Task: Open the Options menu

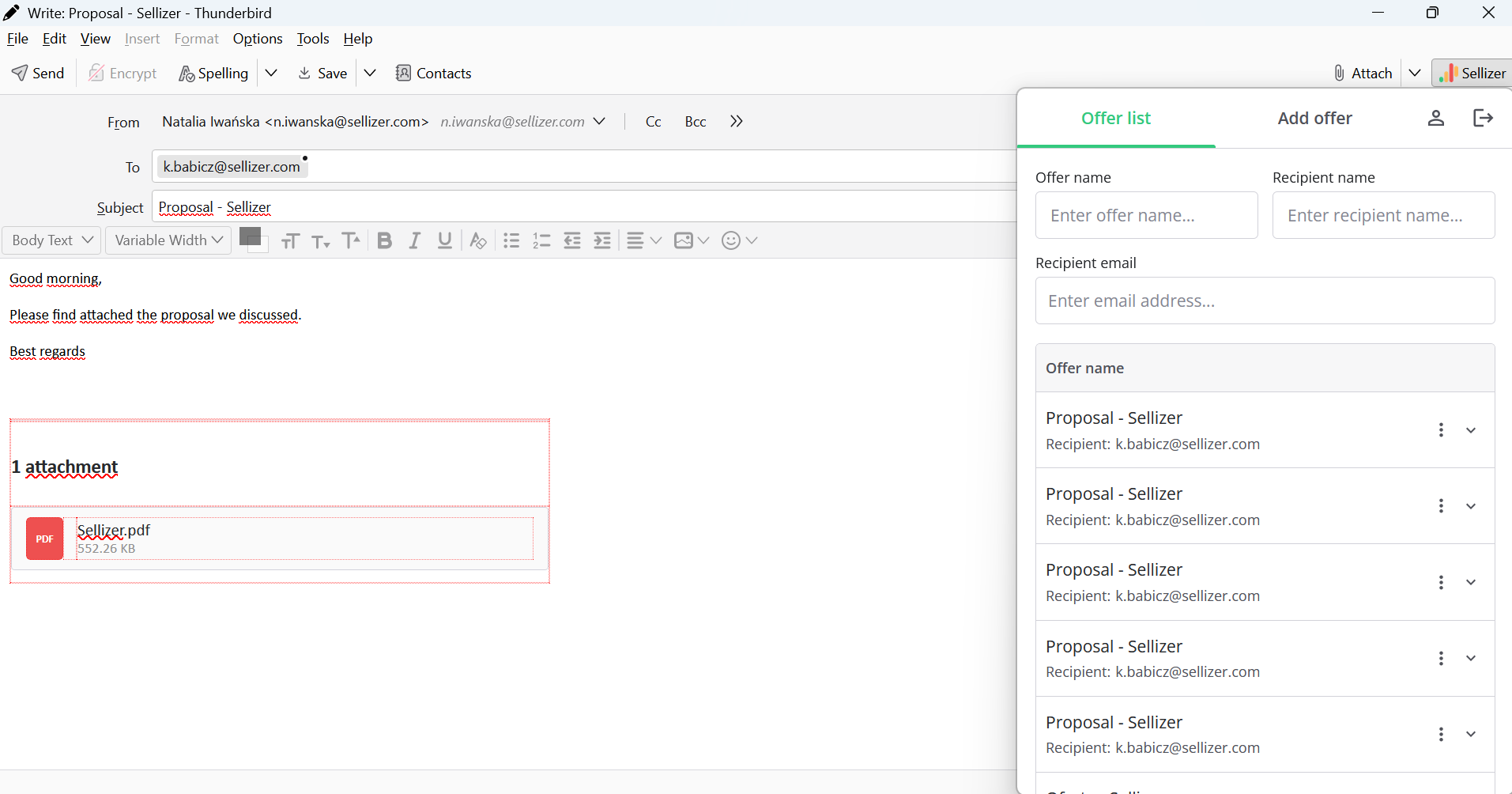Action: click(x=258, y=39)
